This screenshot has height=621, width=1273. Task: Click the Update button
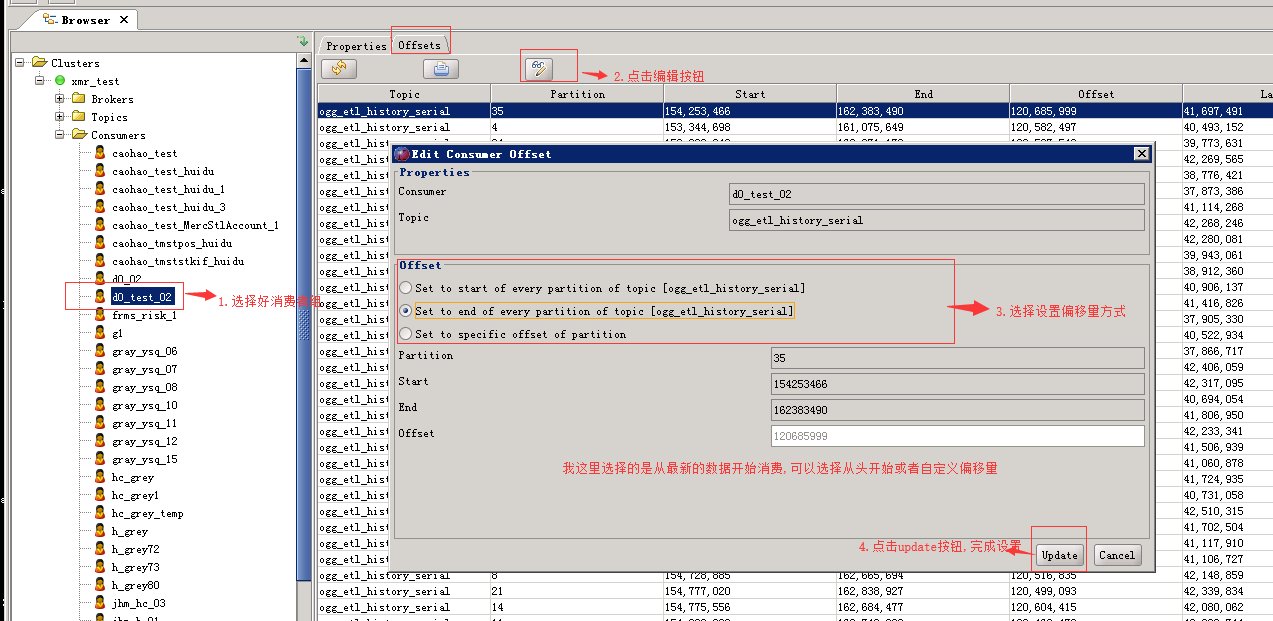[1060, 555]
